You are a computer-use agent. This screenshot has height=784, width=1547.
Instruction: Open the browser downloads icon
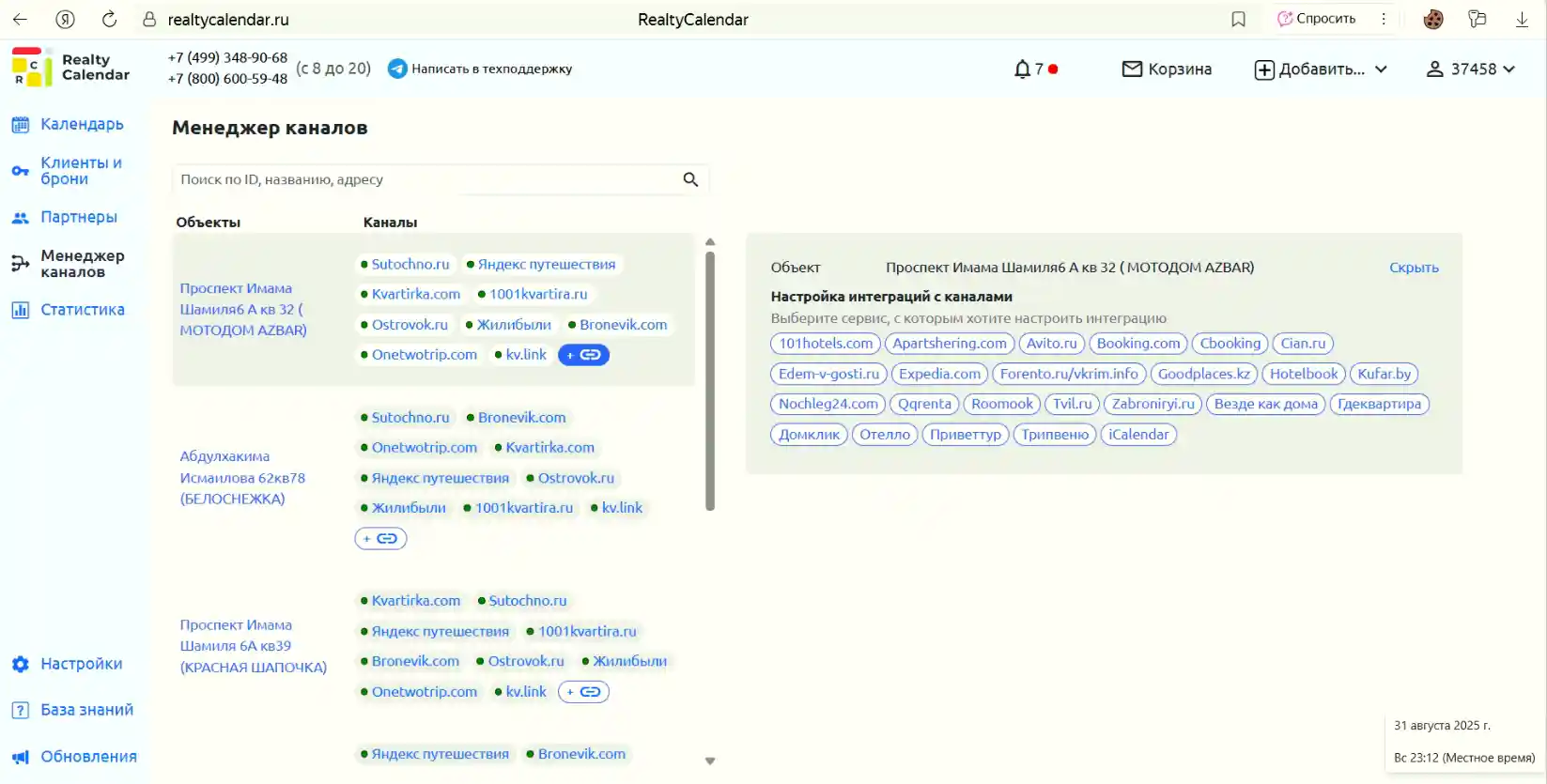coord(1522,19)
